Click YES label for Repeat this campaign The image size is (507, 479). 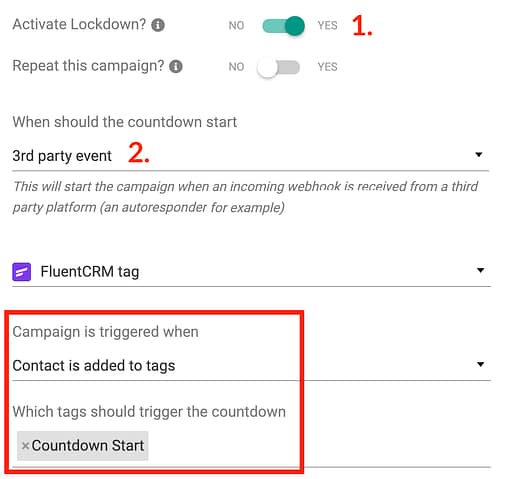click(x=327, y=67)
